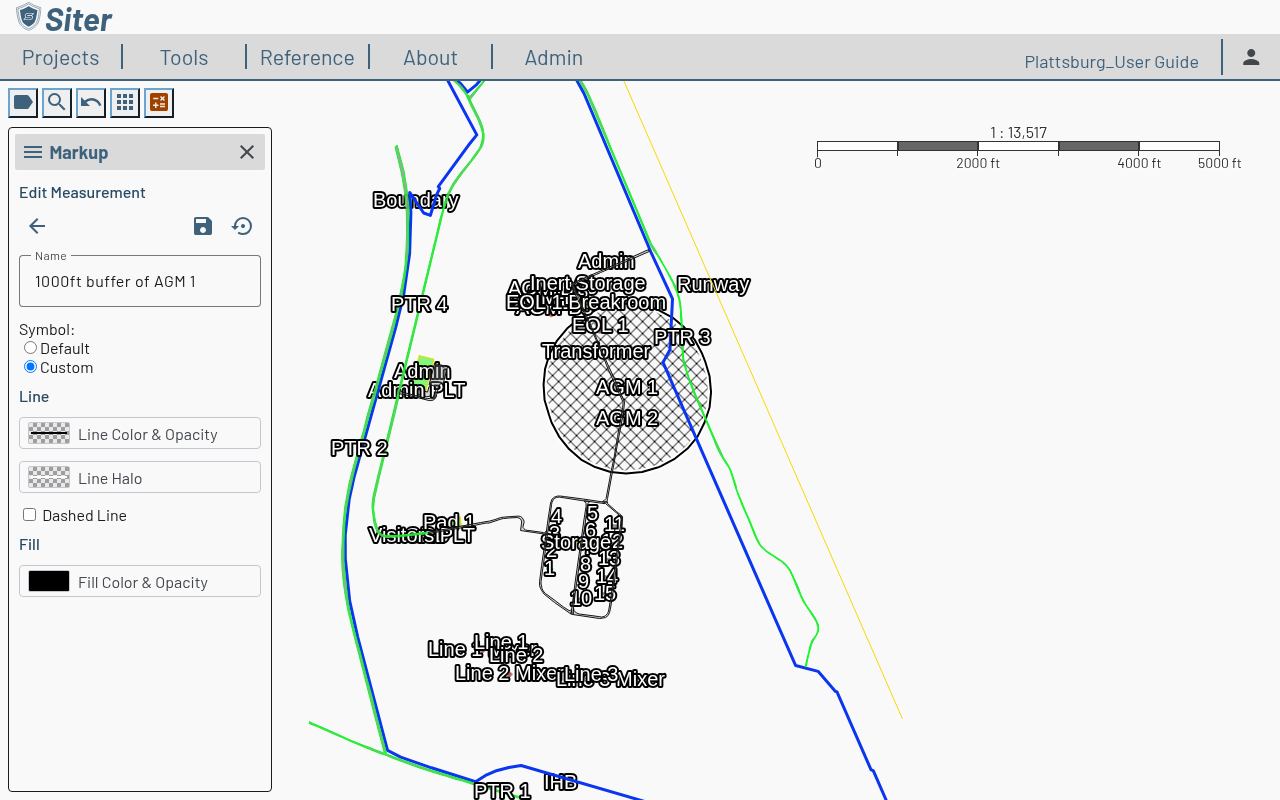1280x800 pixels.
Task: Open the Projects menu
Action: (61, 57)
